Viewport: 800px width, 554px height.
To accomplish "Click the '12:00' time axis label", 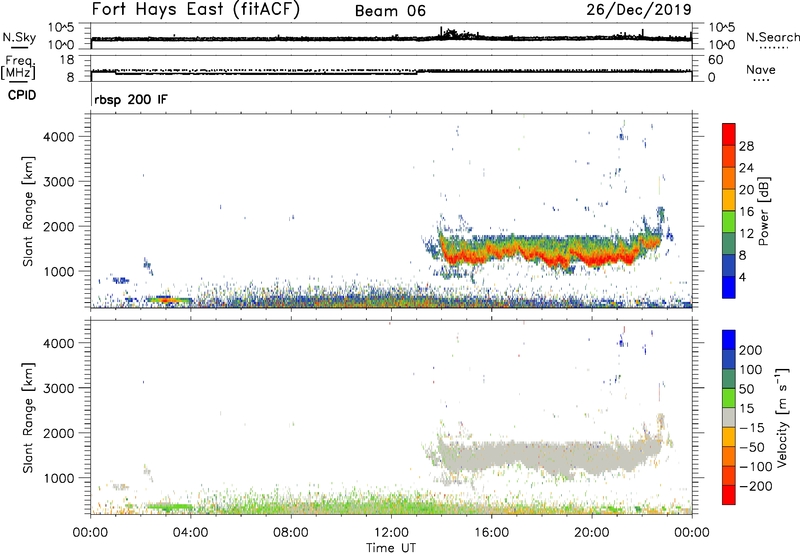I will coord(391,533).
